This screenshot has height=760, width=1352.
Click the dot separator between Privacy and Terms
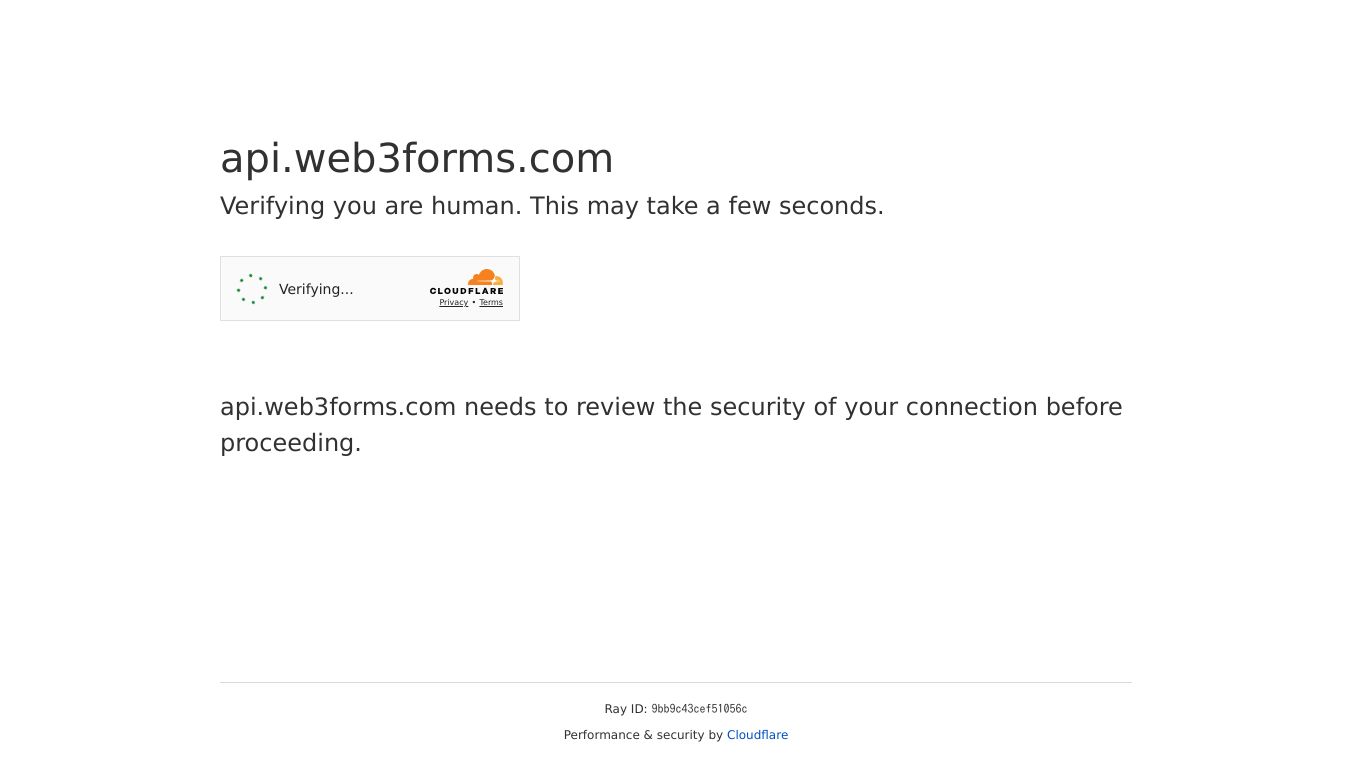coord(474,303)
